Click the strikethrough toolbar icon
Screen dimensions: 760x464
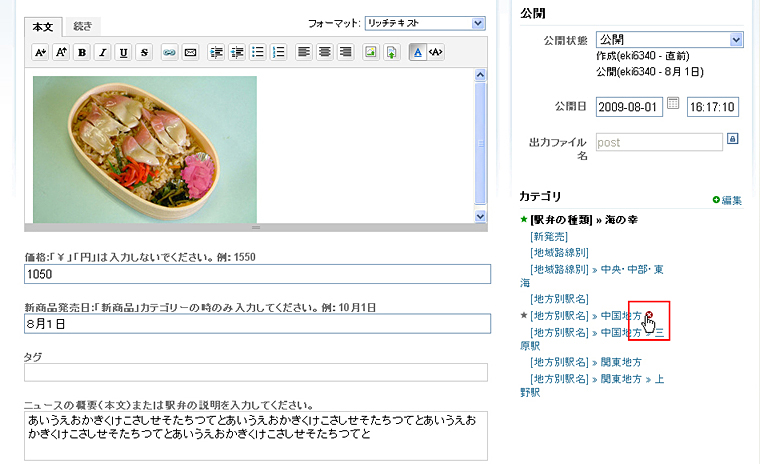tap(144, 52)
